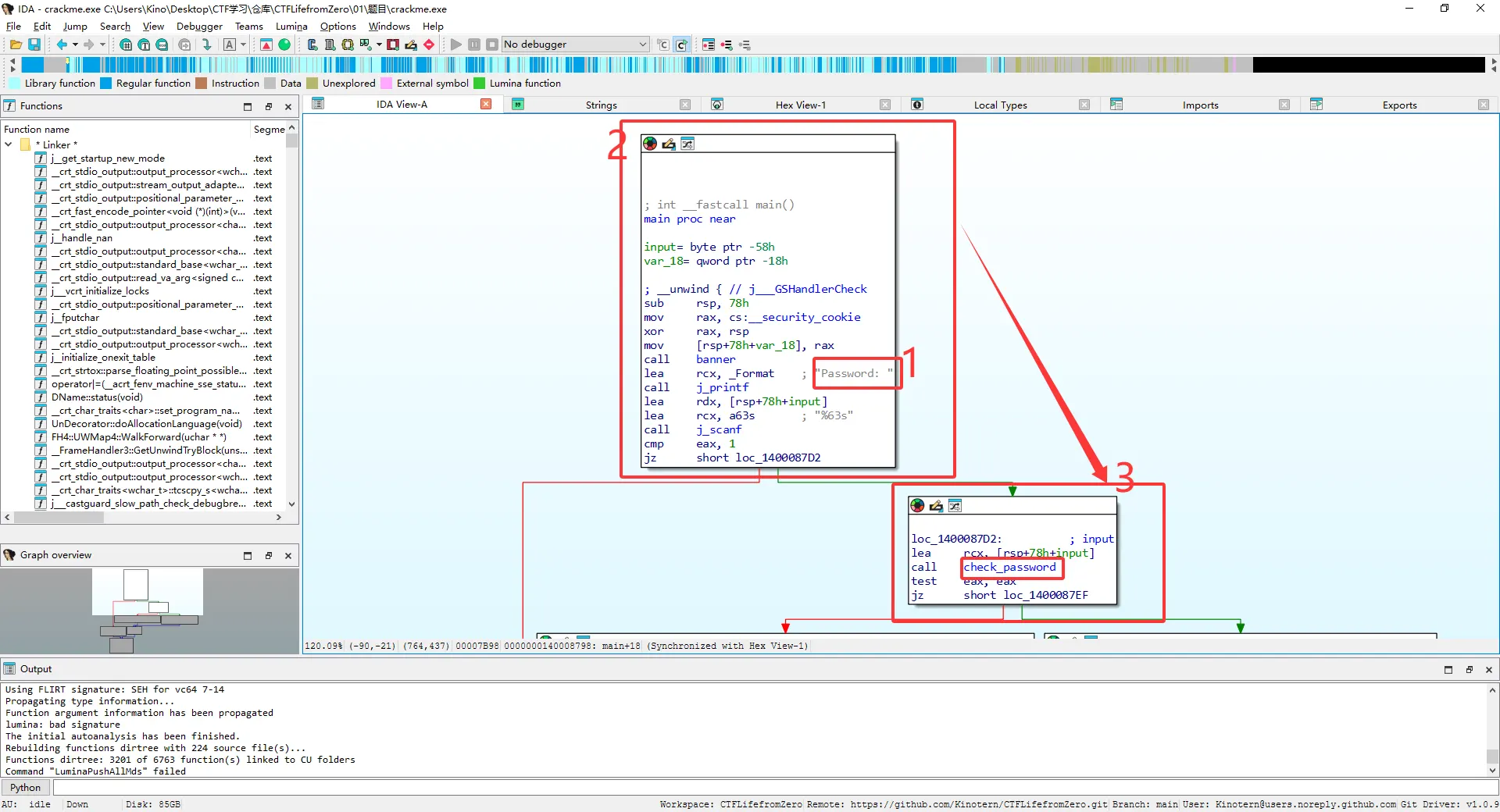
Task: Click the red-triangle toolbar icon
Action: tap(266, 45)
